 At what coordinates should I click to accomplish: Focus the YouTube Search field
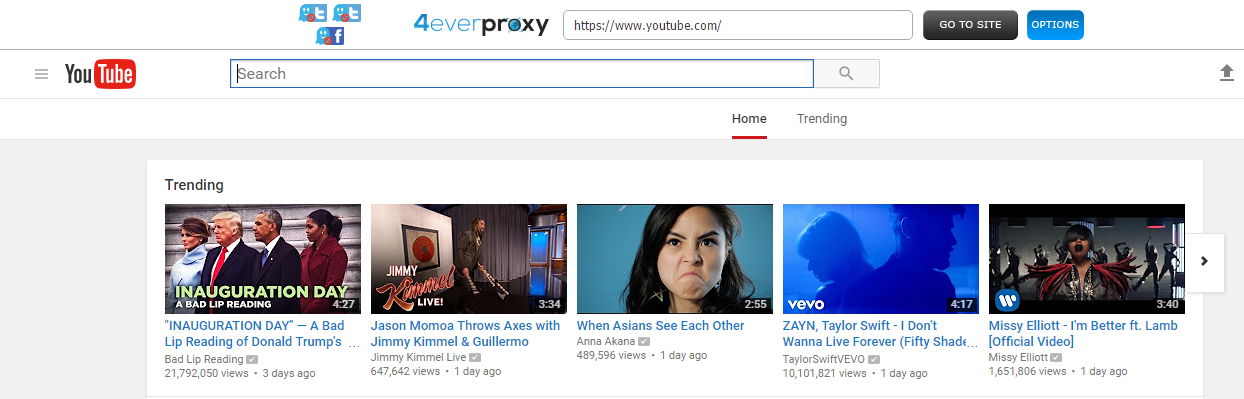[522, 74]
